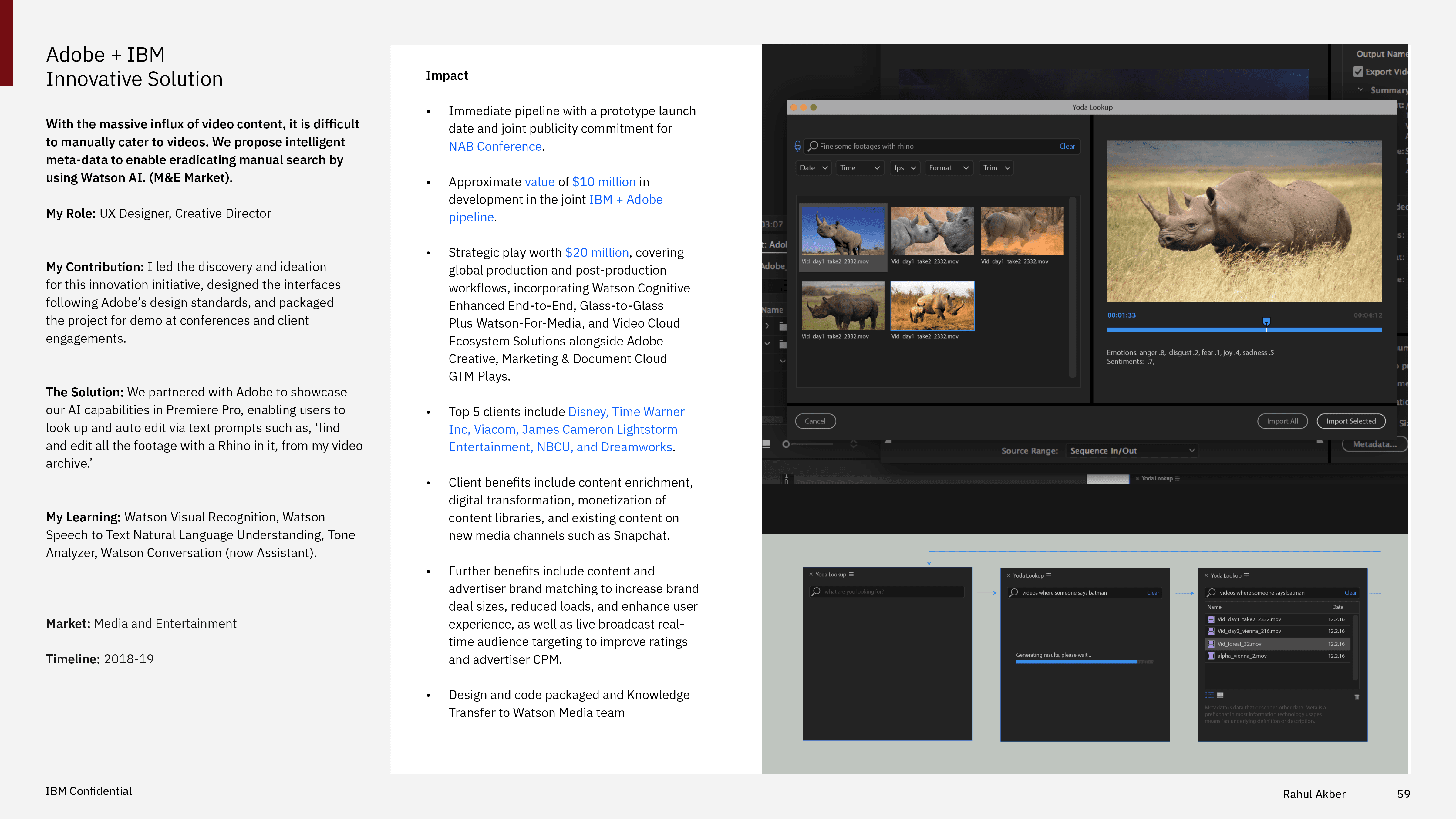The image size is (1456, 819).
Task: Click the blue playhead on video scrubber
Action: 1267,322
